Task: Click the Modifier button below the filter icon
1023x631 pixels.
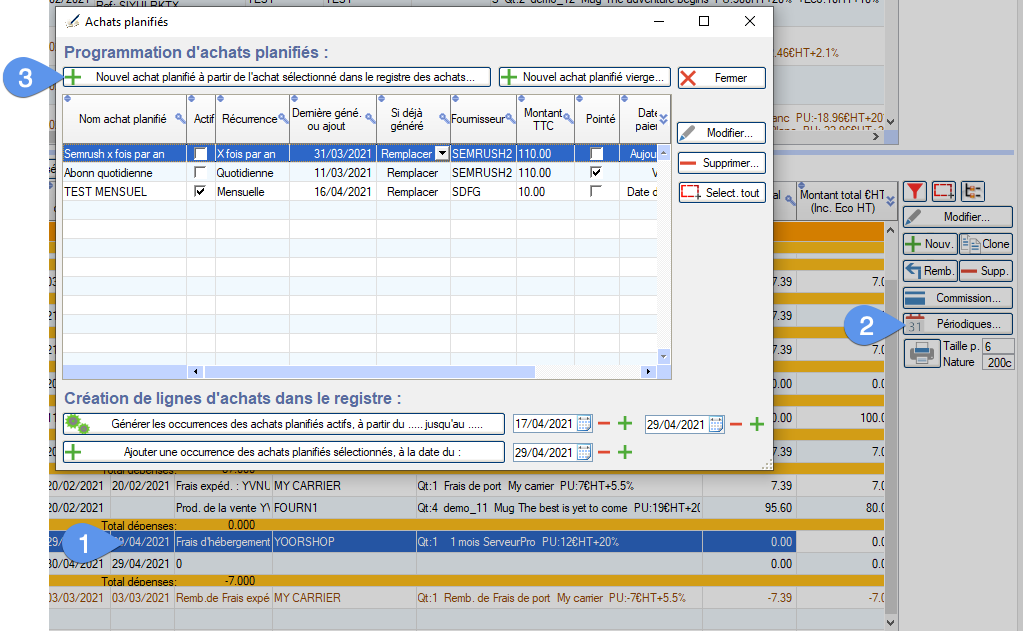Action: click(958, 217)
